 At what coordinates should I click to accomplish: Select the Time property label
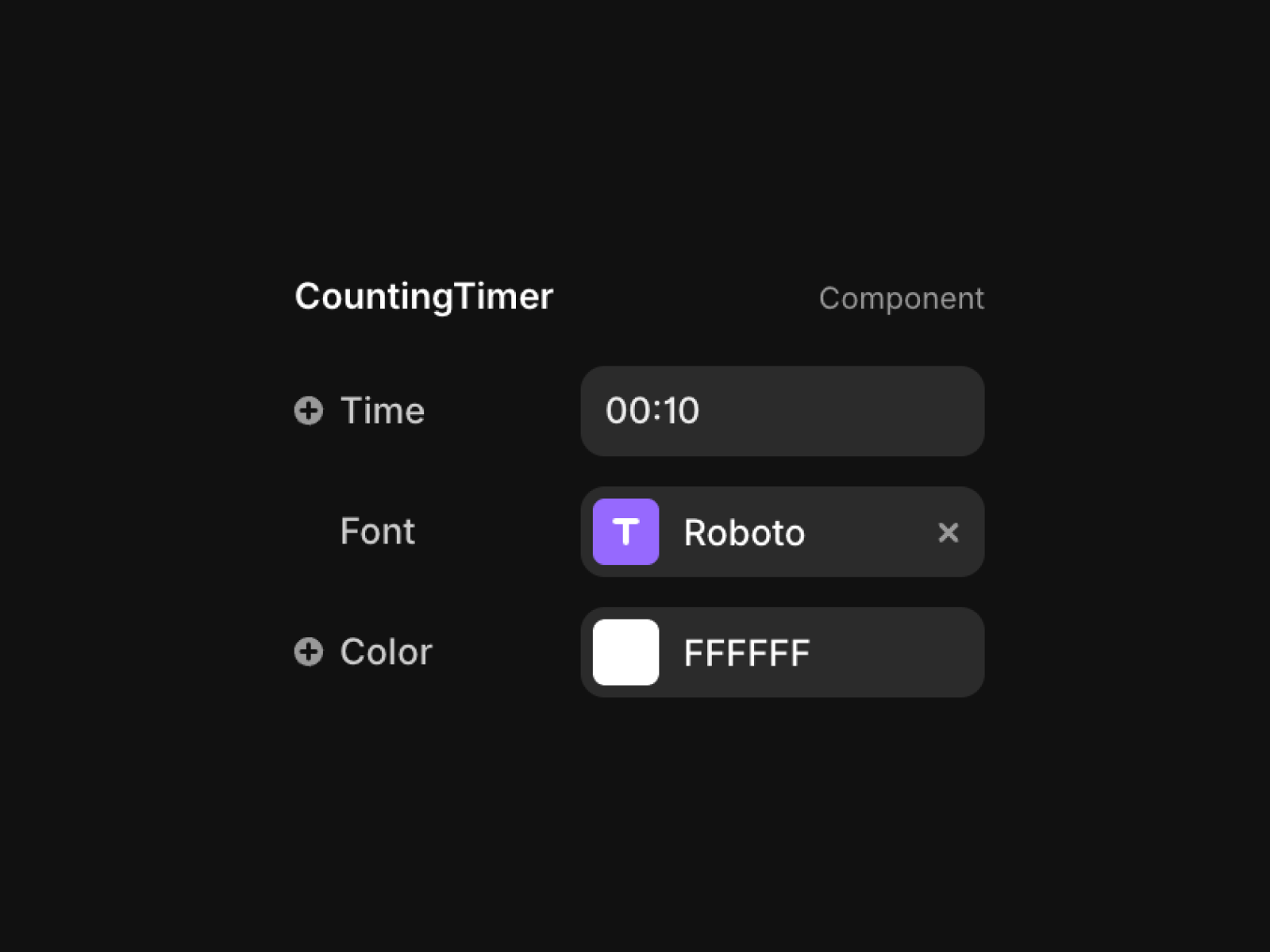(382, 411)
